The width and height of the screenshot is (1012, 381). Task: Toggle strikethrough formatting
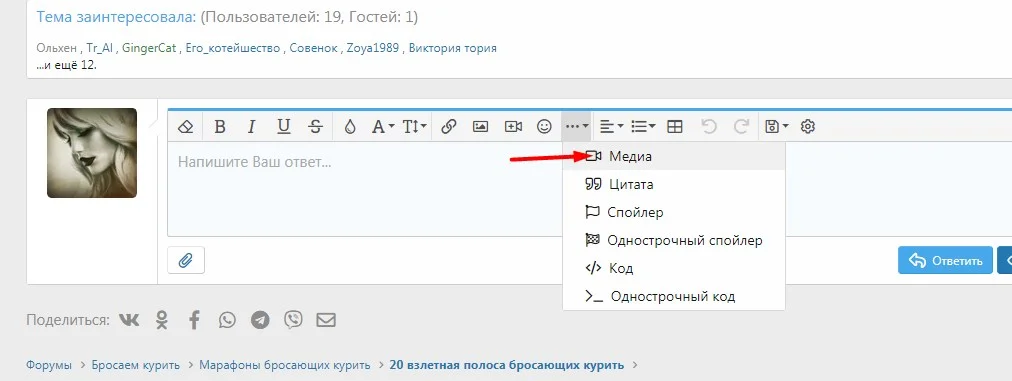[x=315, y=127]
